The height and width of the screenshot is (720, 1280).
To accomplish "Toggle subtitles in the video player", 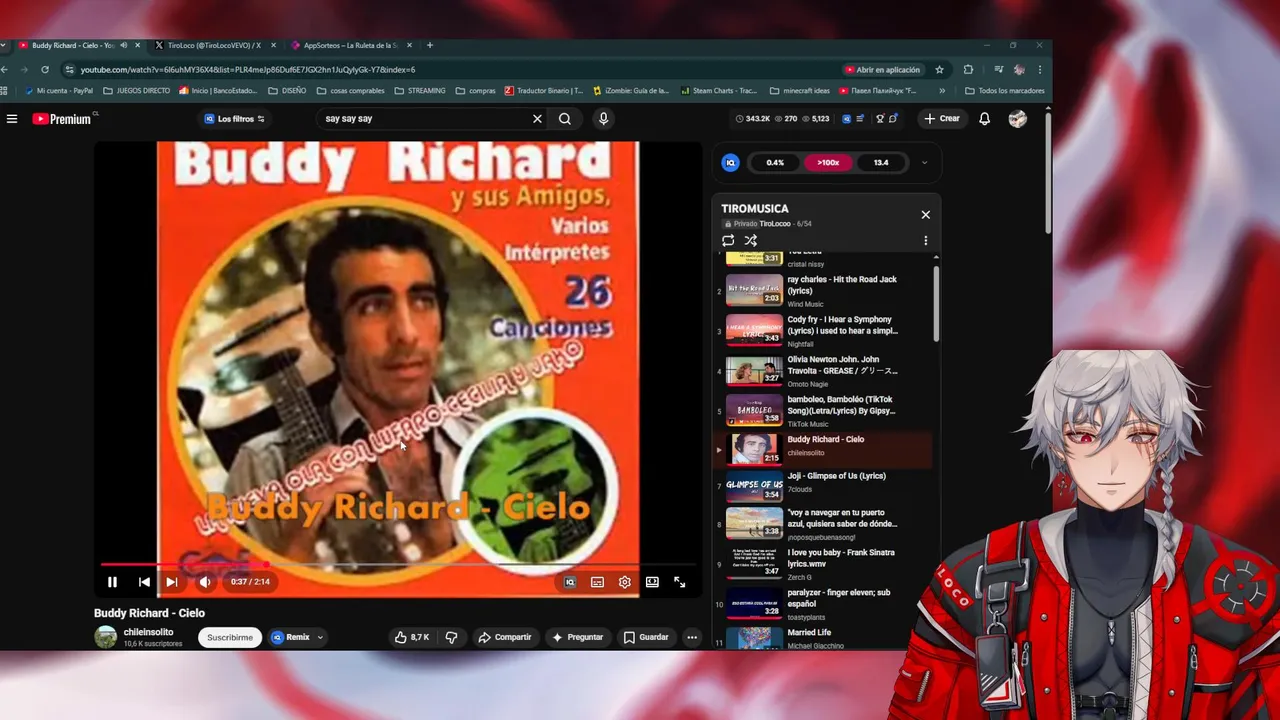I will pos(597,582).
